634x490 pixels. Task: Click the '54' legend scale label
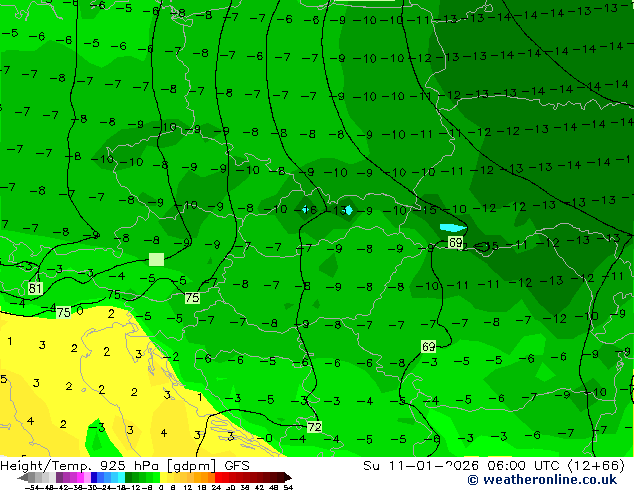pos(288,487)
